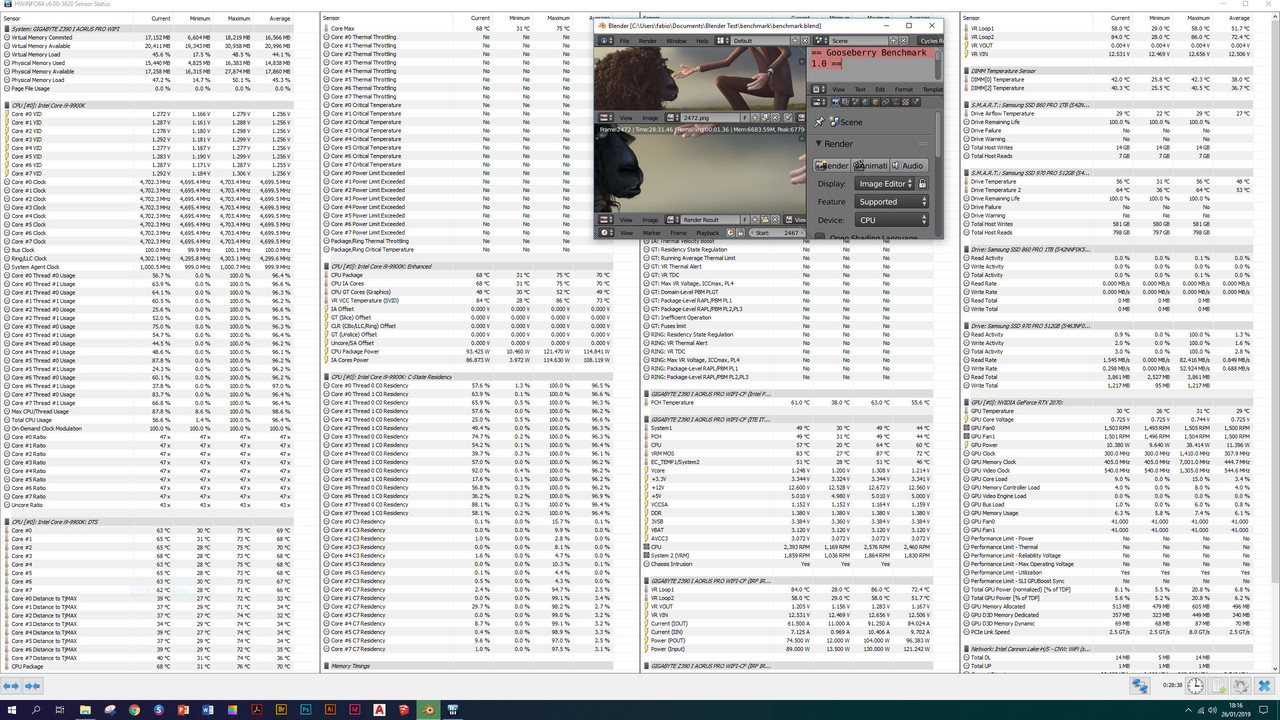This screenshot has height=720, width=1280.
Task: Pin the Scene datablock with the pin icon
Action: pos(820,121)
